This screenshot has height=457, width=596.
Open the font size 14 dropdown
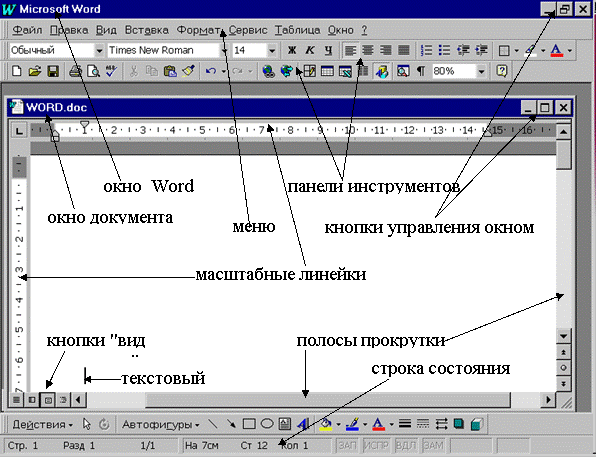coord(272,50)
